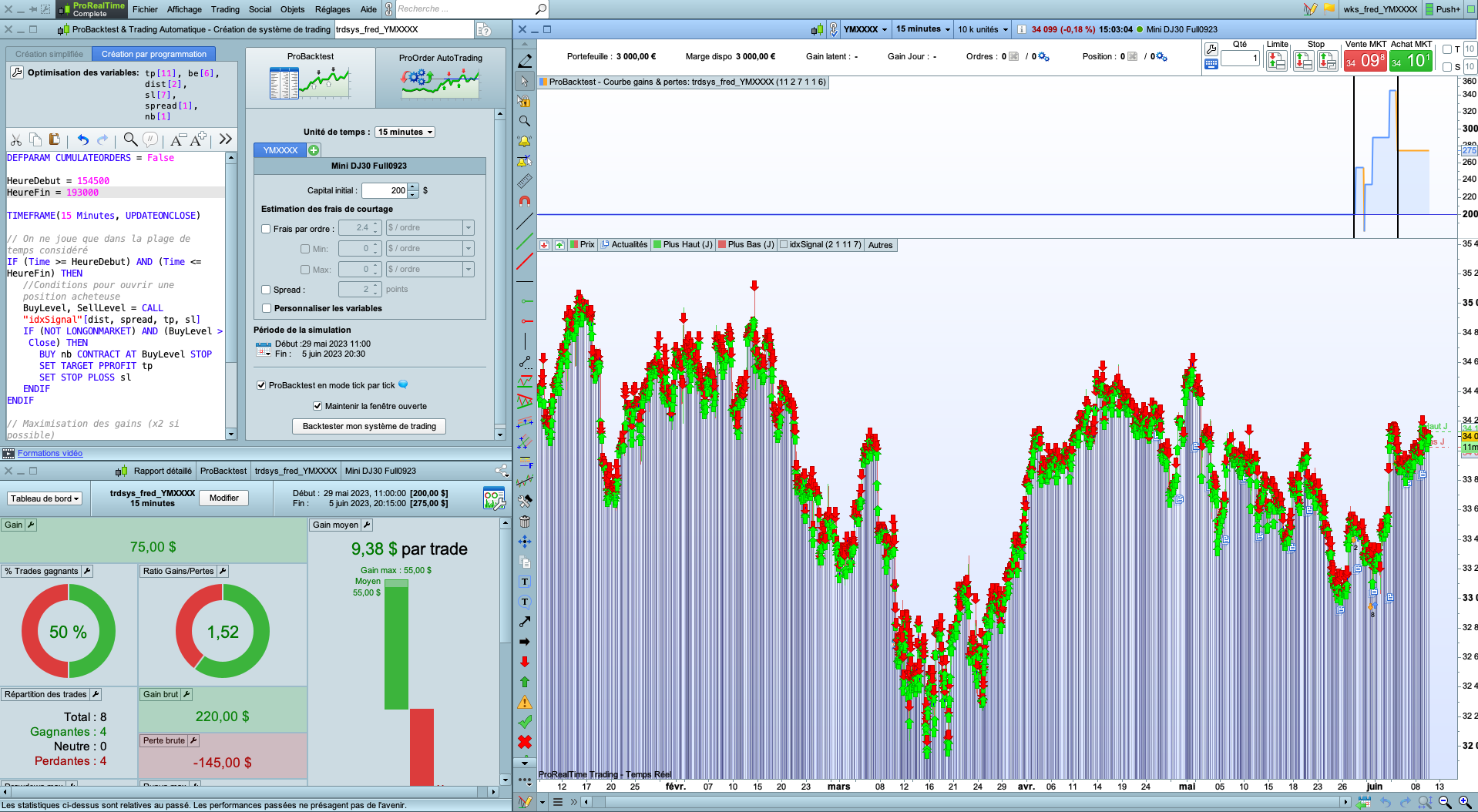Uncheck Maintenir la fenêtre ouverte
Image resolution: width=1478 pixels, height=812 pixels.
tap(317, 406)
